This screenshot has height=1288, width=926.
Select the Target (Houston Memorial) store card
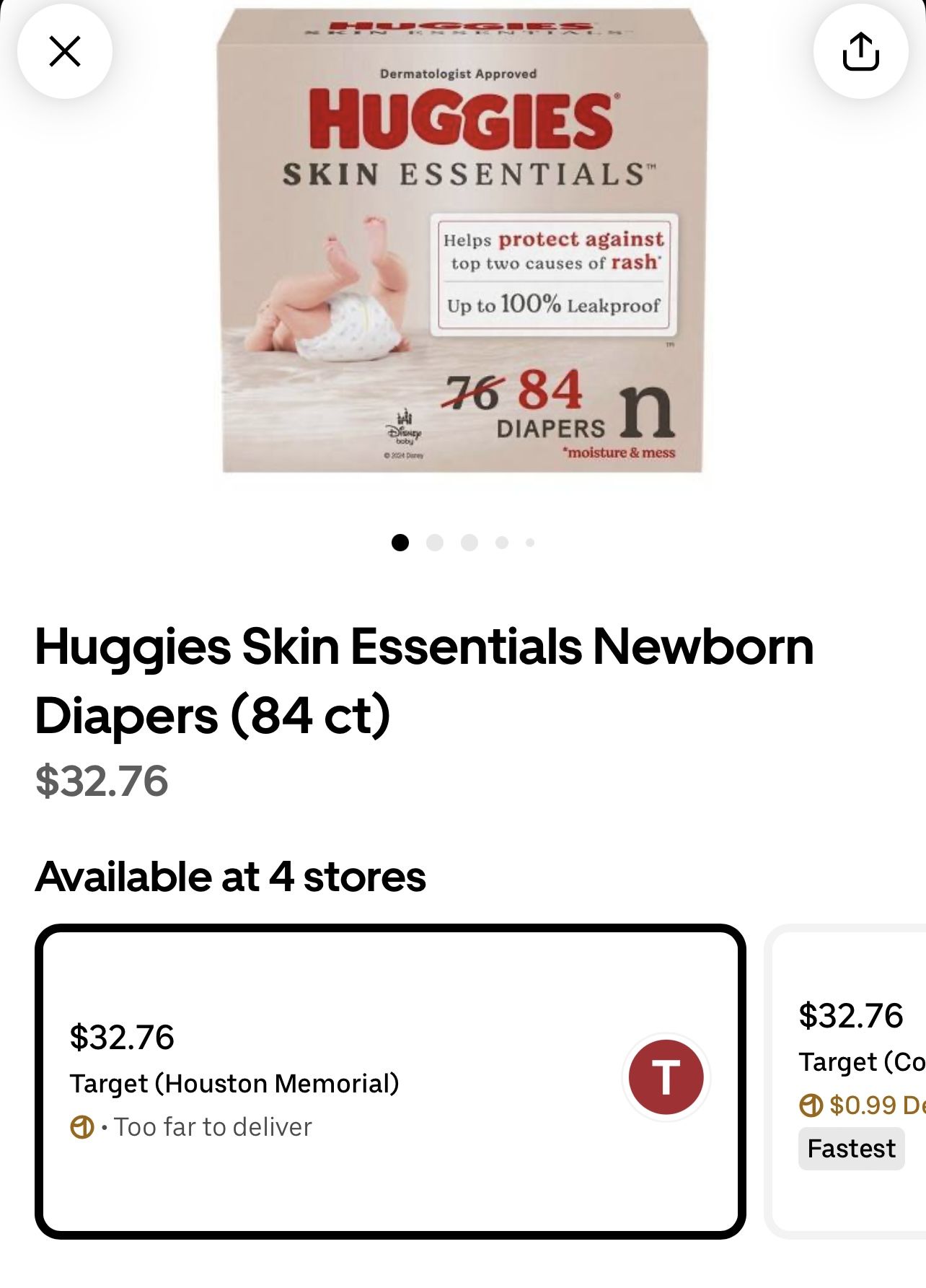[390, 1082]
